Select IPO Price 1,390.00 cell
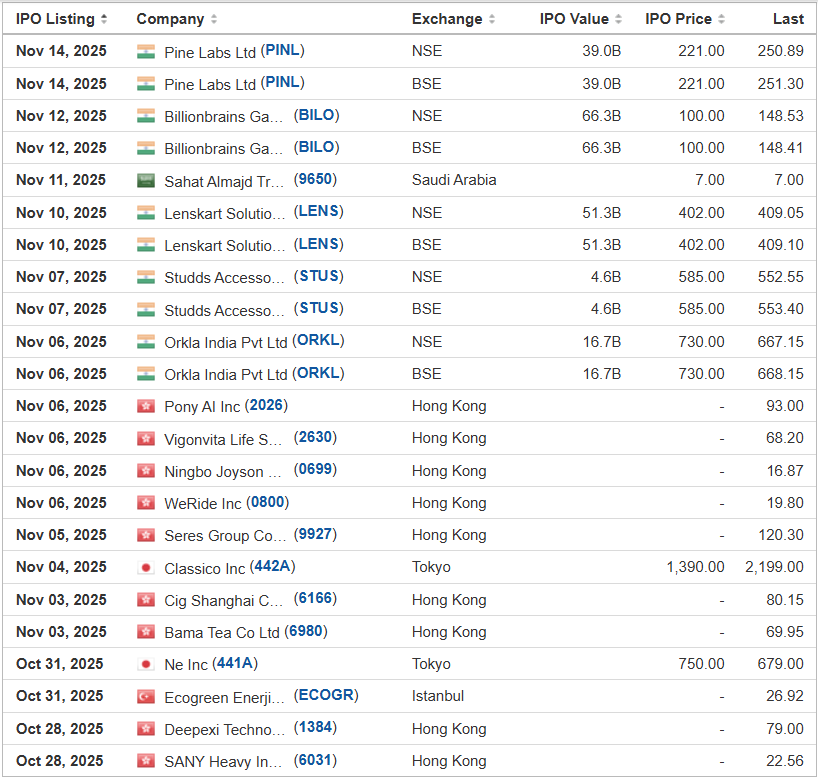818x780 pixels. pos(695,567)
